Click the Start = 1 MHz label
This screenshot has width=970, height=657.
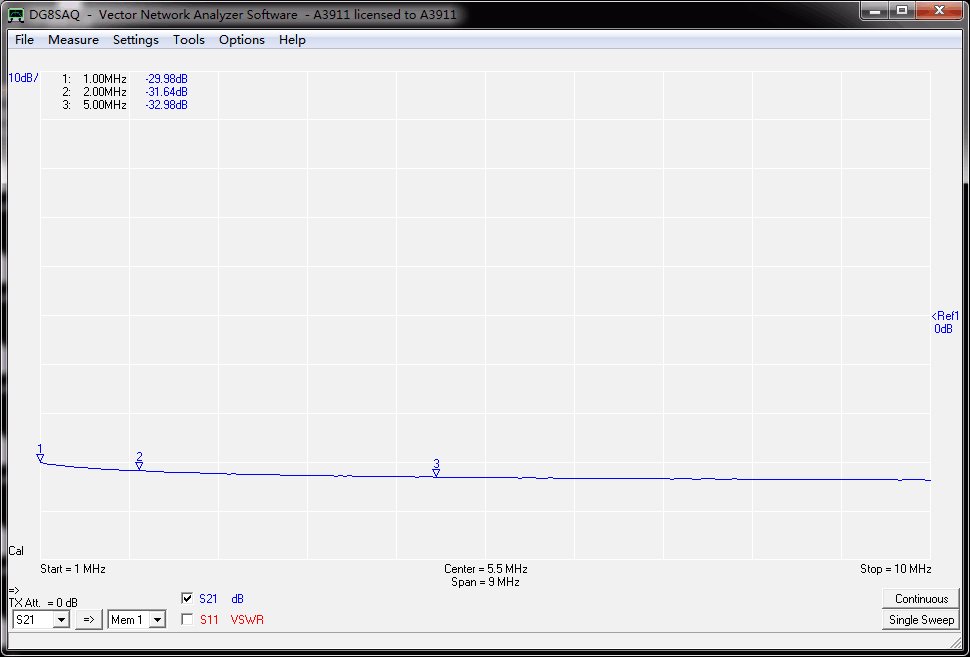coord(73,569)
